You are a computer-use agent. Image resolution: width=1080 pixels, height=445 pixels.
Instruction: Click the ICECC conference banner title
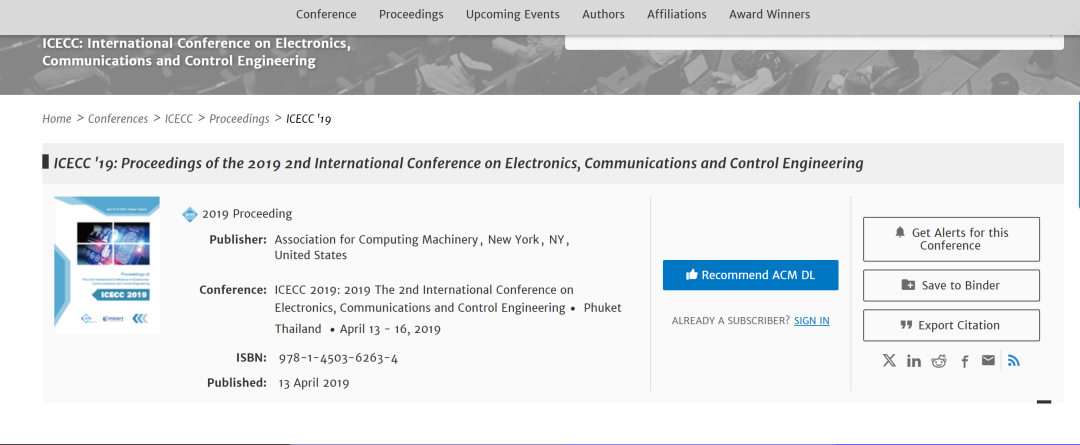pyautogui.click(x=196, y=52)
